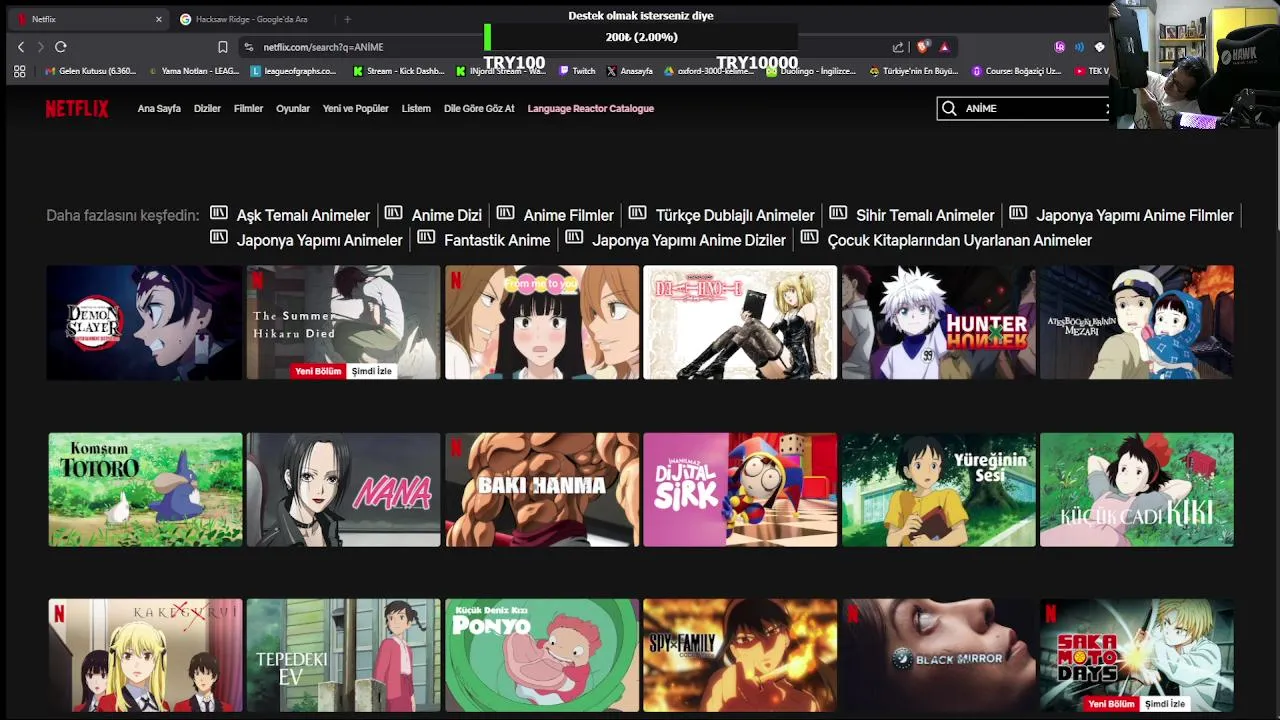
Task: Open the oxford-3000 Drive bookmark
Action: tap(708, 71)
